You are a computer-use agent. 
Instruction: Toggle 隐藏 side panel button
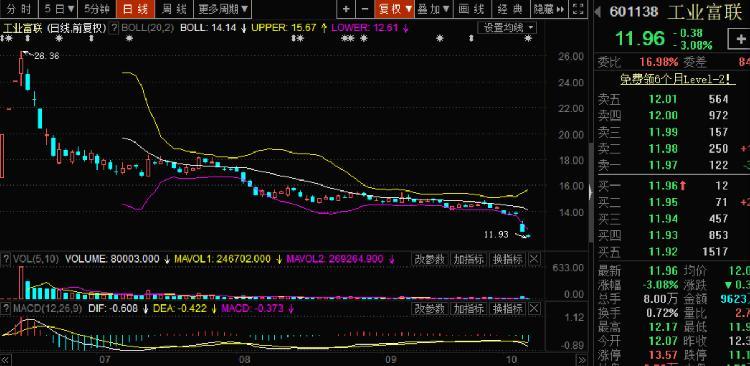549,9
